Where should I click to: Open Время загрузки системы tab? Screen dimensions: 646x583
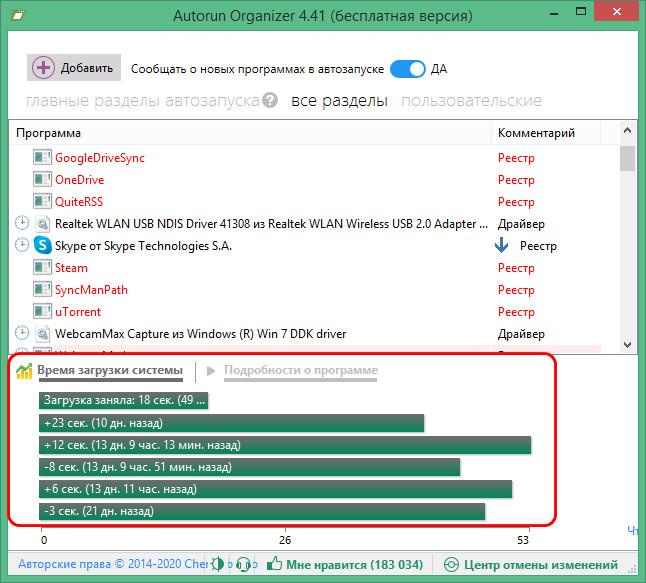tap(110, 370)
